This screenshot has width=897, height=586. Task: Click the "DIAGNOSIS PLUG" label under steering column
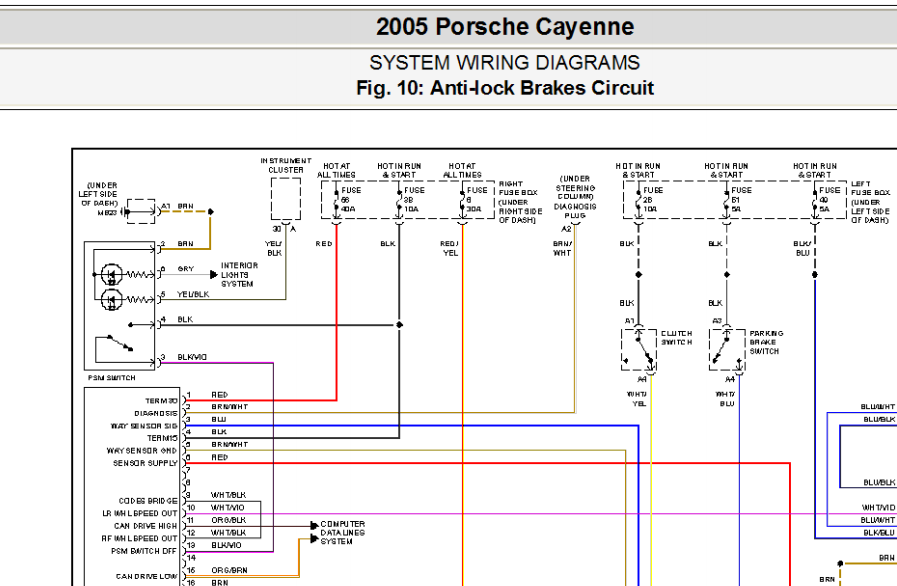pyautogui.click(x=575, y=211)
